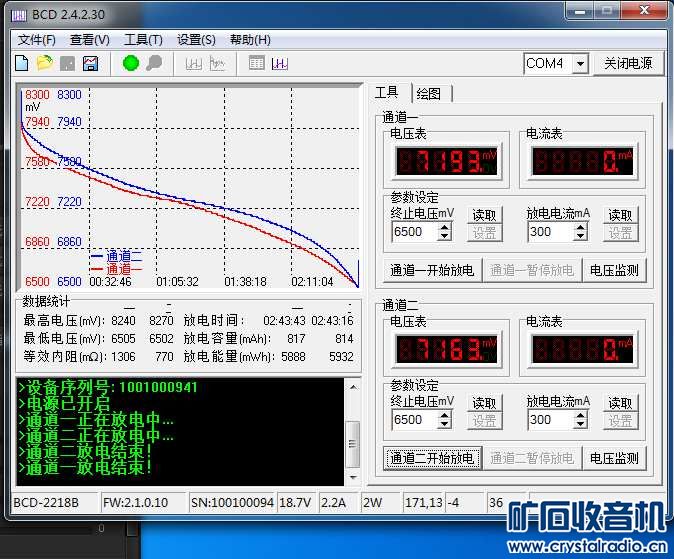Screen dimensions: 674x559
Task: Open the 工具(T) menu
Action: 143,40
